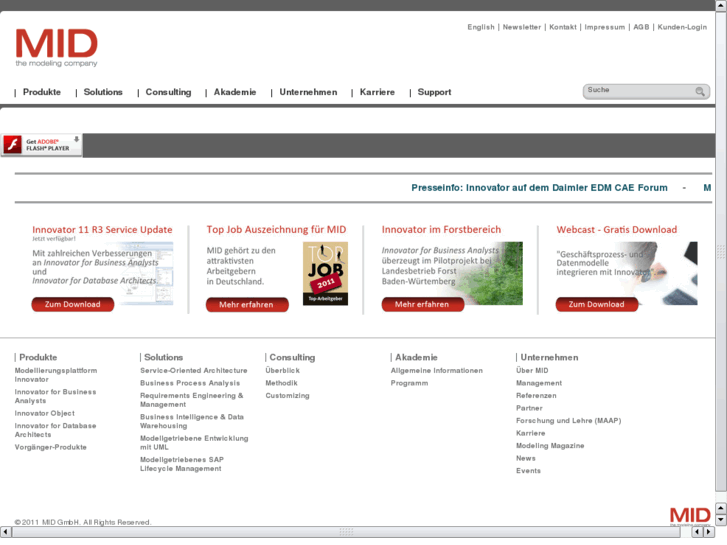Open Business Intelligence & Data Warehousing link
This screenshot has height=545, width=727.
coord(192,421)
